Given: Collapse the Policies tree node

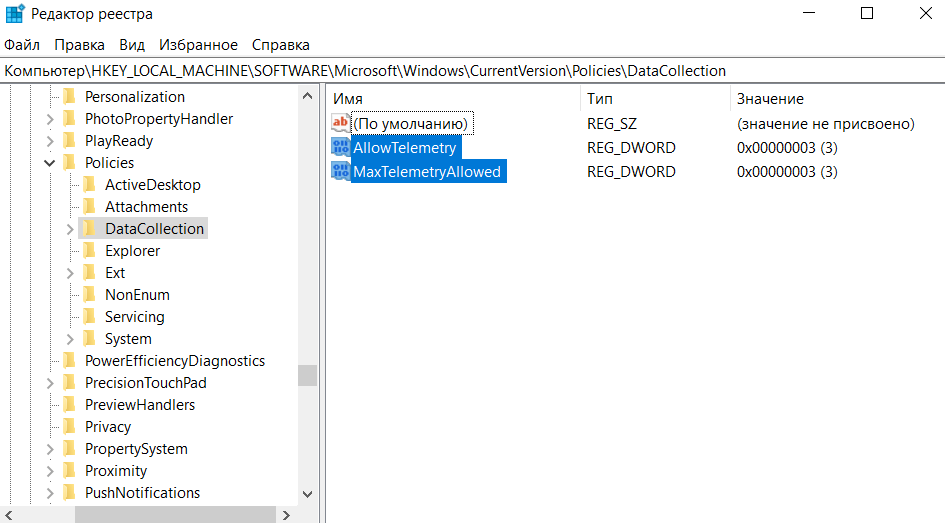Looking at the screenshot, I should pos(49,163).
